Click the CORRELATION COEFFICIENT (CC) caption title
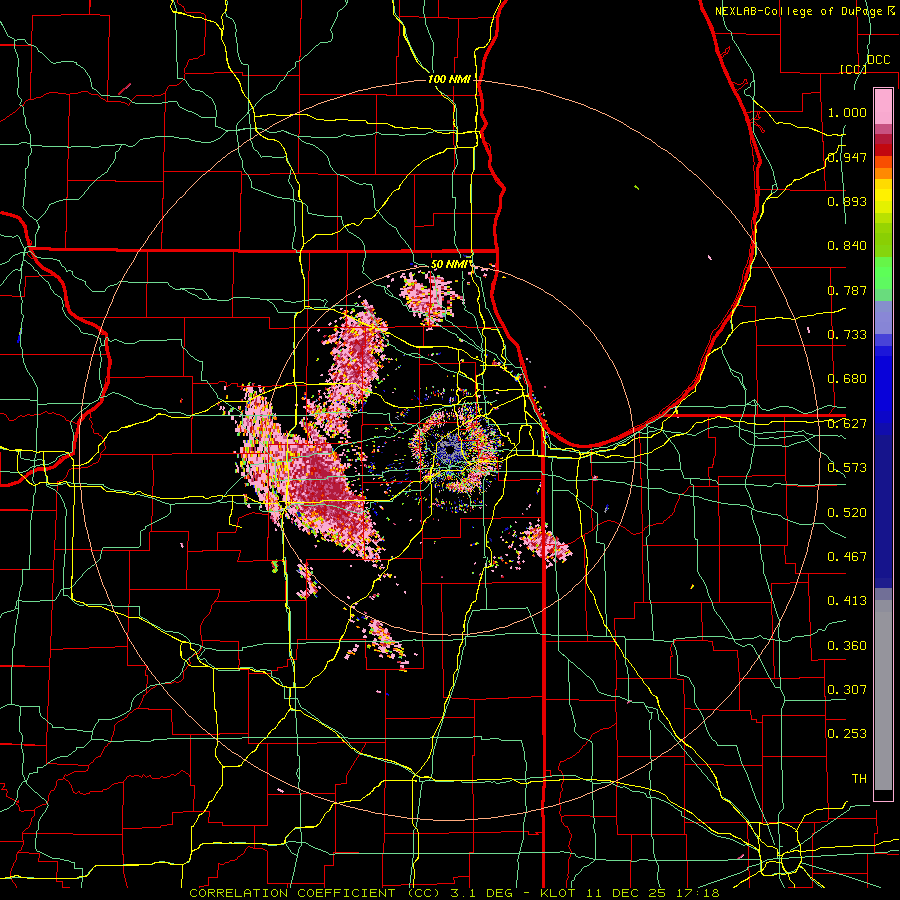 315,893
